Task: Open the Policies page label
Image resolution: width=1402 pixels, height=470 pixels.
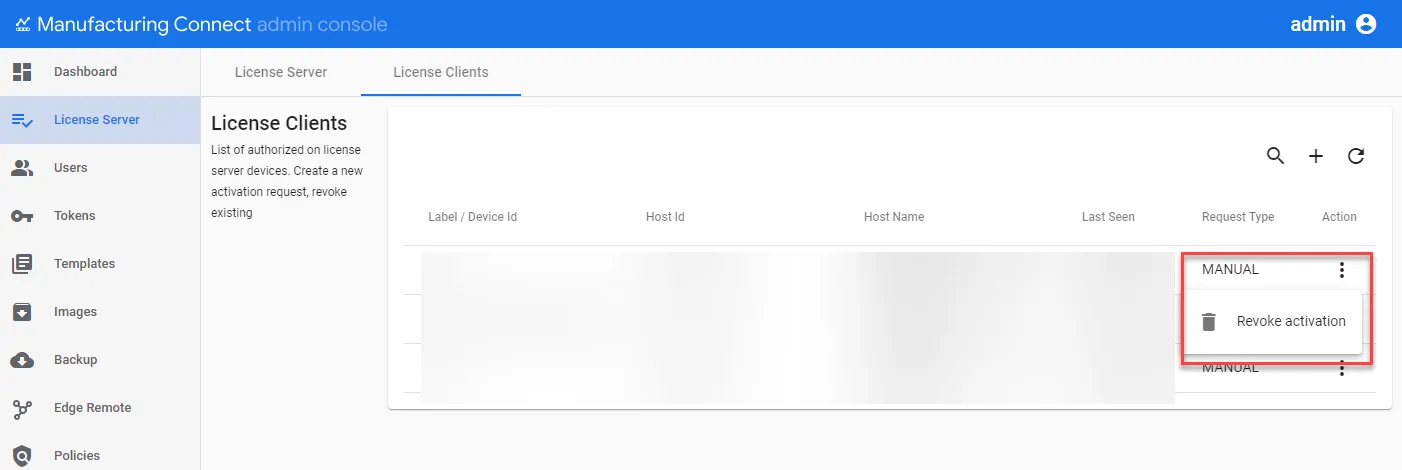Action: pyautogui.click(x=77, y=456)
